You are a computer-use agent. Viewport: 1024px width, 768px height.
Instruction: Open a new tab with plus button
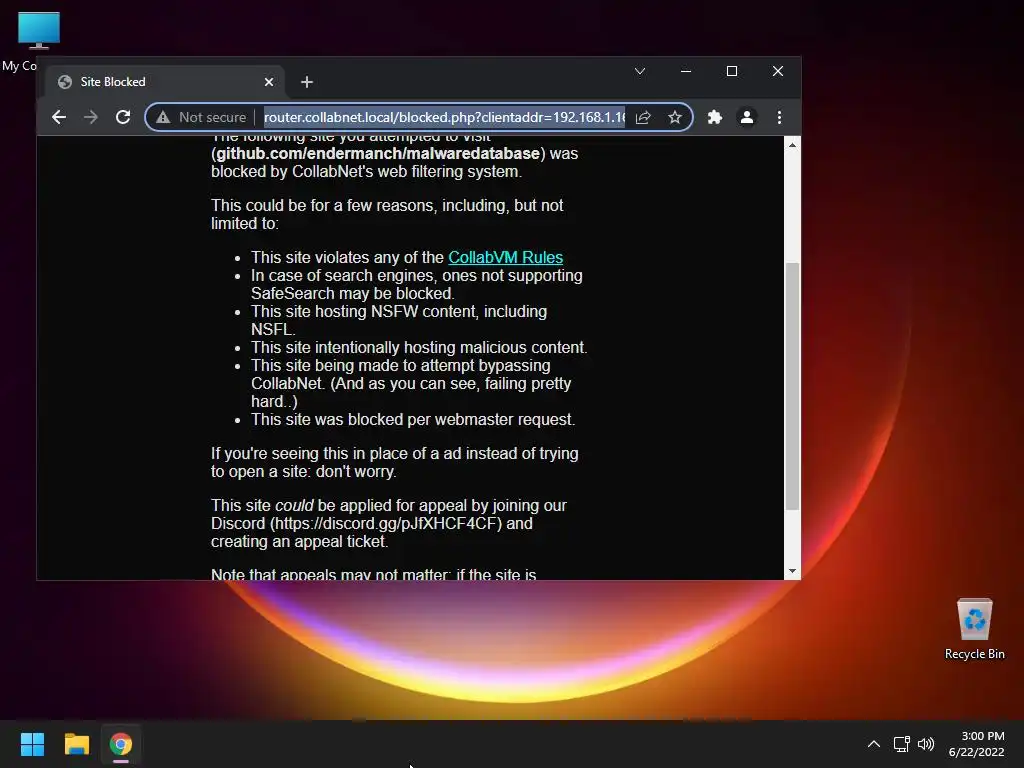click(307, 82)
